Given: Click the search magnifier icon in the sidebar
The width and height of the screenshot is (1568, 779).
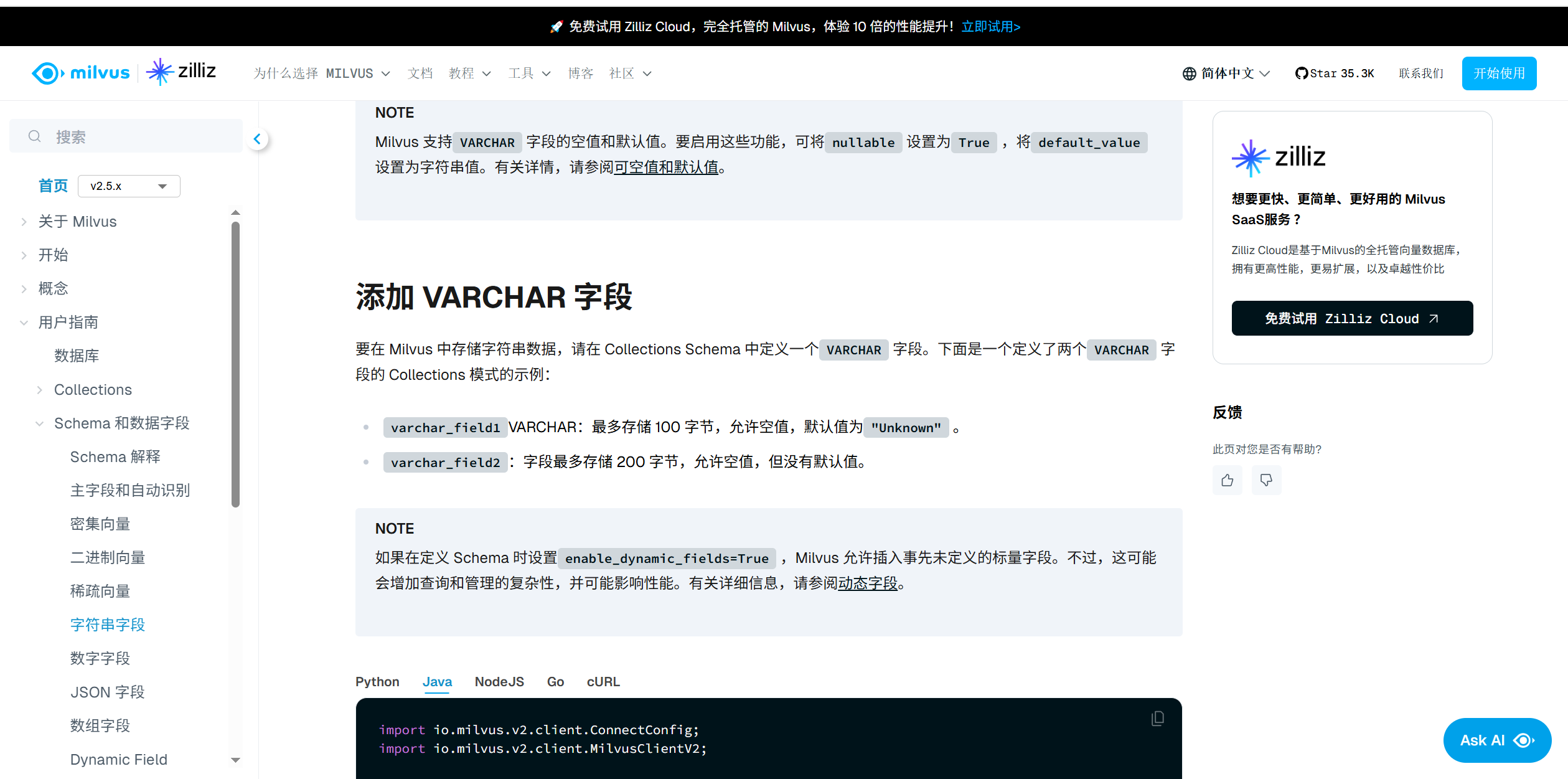Looking at the screenshot, I should click(35, 136).
